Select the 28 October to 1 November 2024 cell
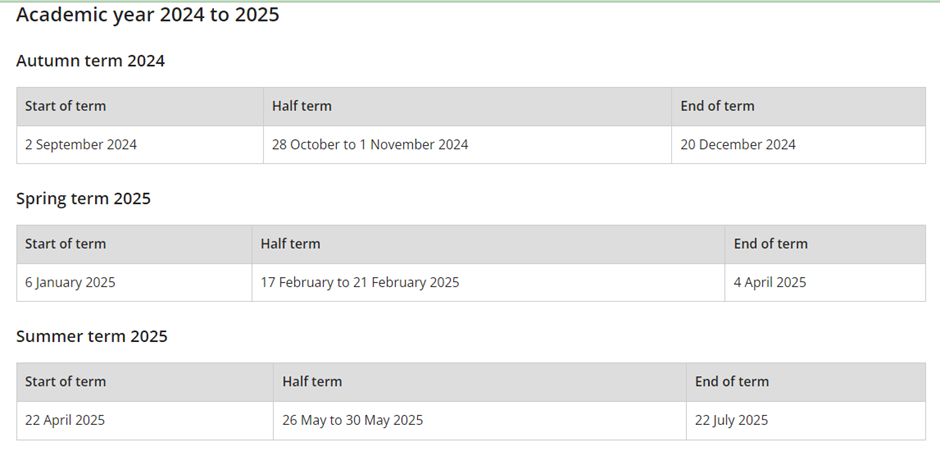This screenshot has width=940, height=456. click(467, 144)
